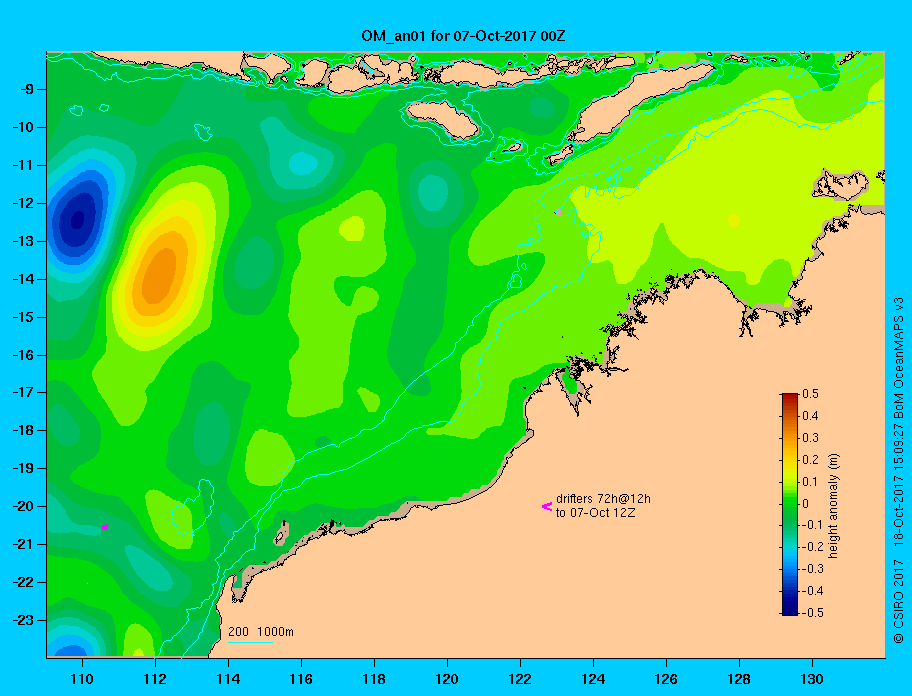Click the 0.2 value on the colorbar

click(810, 460)
